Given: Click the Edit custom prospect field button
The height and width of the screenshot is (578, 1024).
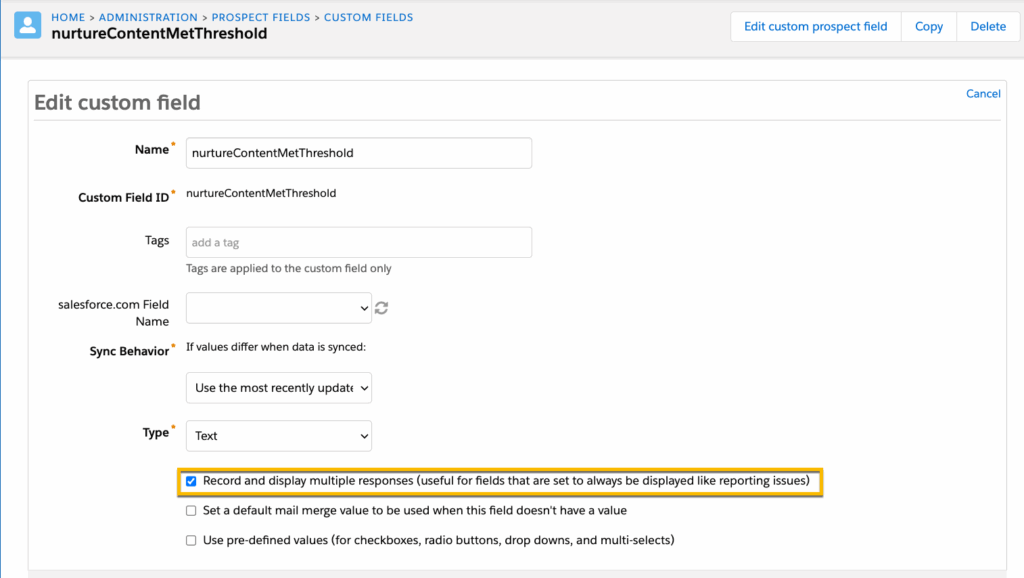Looking at the screenshot, I should [x=815, y=27].
